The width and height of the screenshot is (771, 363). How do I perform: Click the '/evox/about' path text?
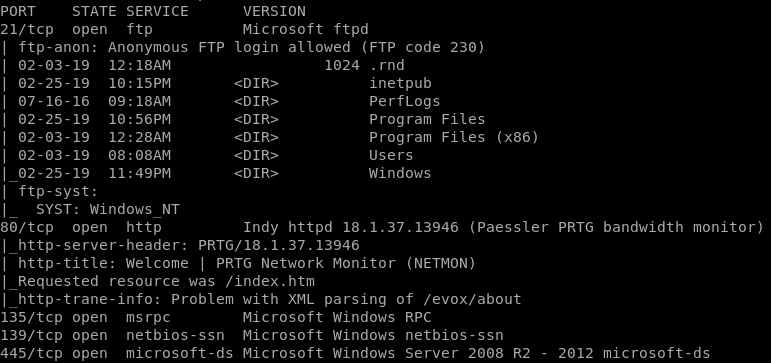point(472,299)
